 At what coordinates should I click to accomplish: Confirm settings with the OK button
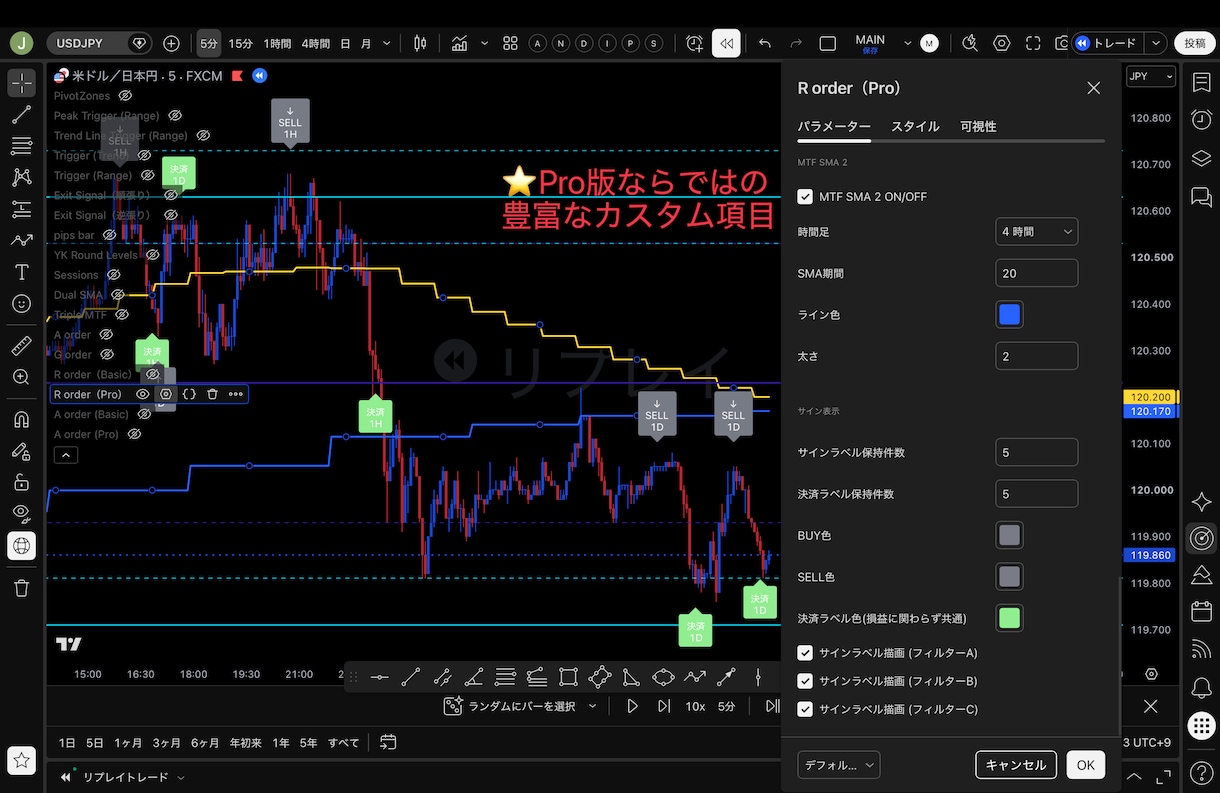[1085, 765]
